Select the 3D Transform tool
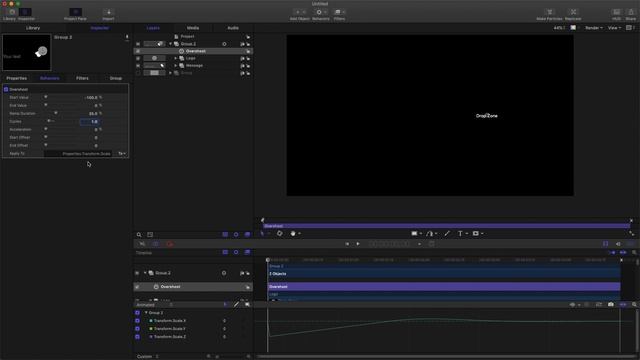Screen dimensions: 640x360 tap(280, 233)
